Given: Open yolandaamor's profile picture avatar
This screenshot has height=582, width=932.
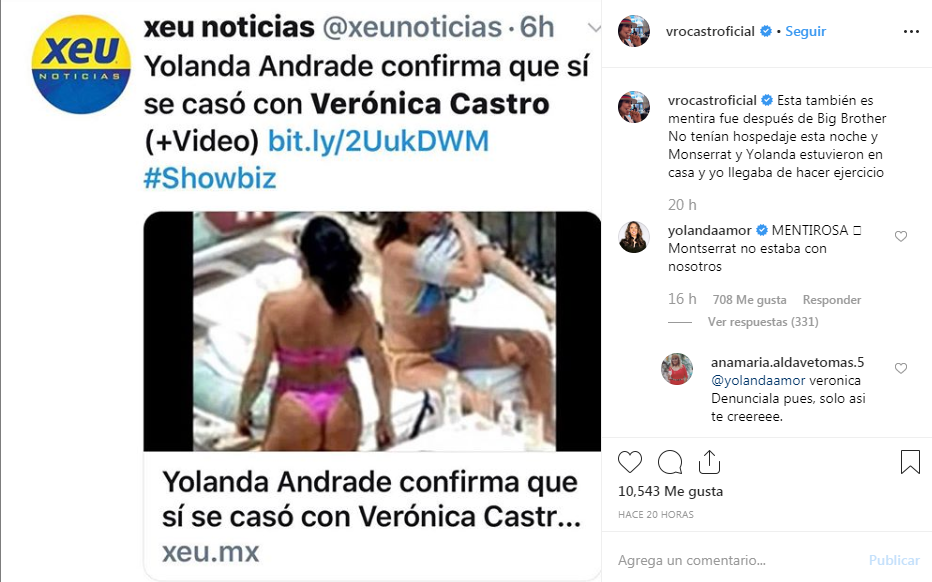Looking at the screenshot, I should pos(634,237).
